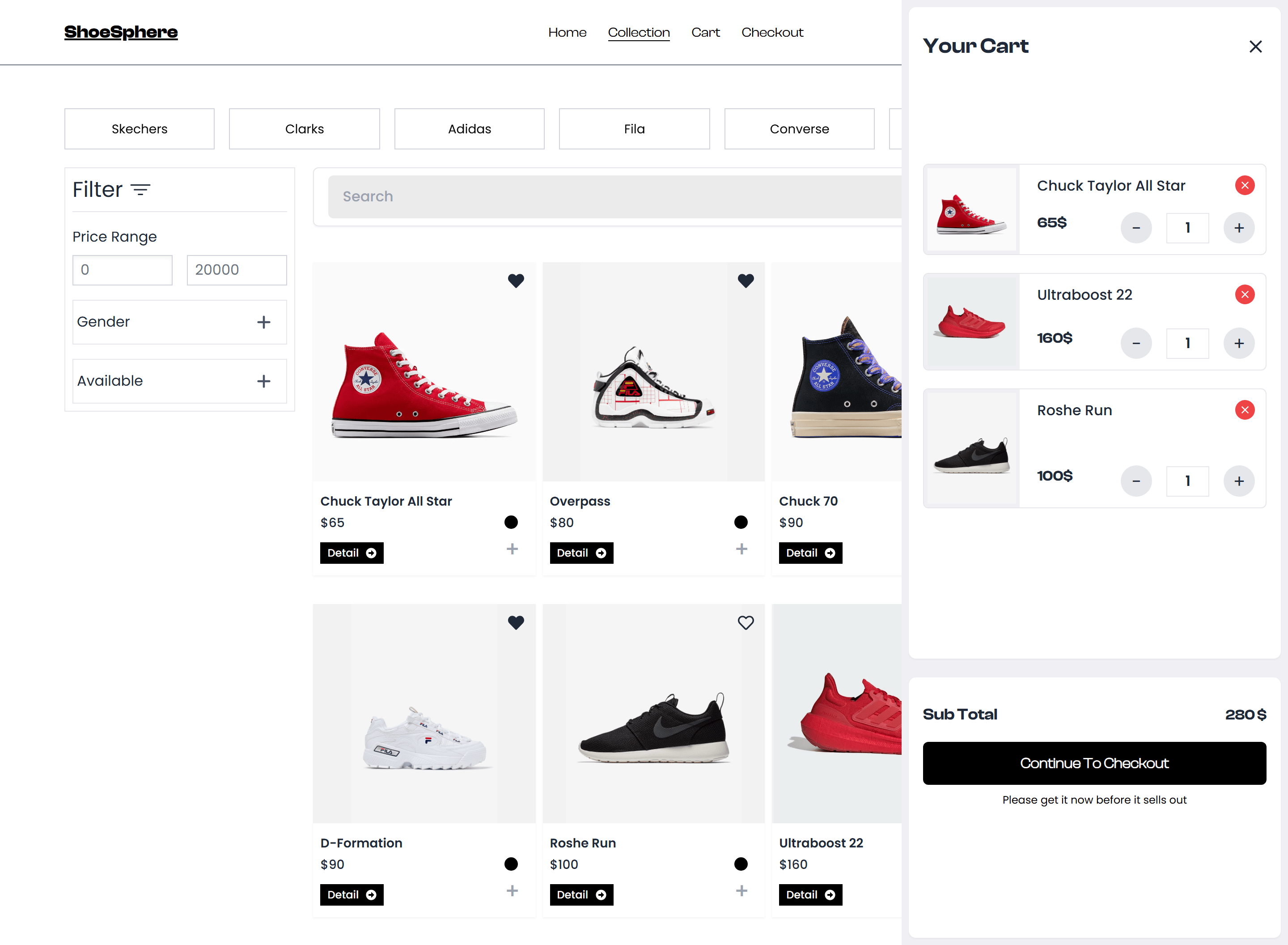
Task: Favorite Roshe Run with the heart icon
Action: tap(746, 622)
